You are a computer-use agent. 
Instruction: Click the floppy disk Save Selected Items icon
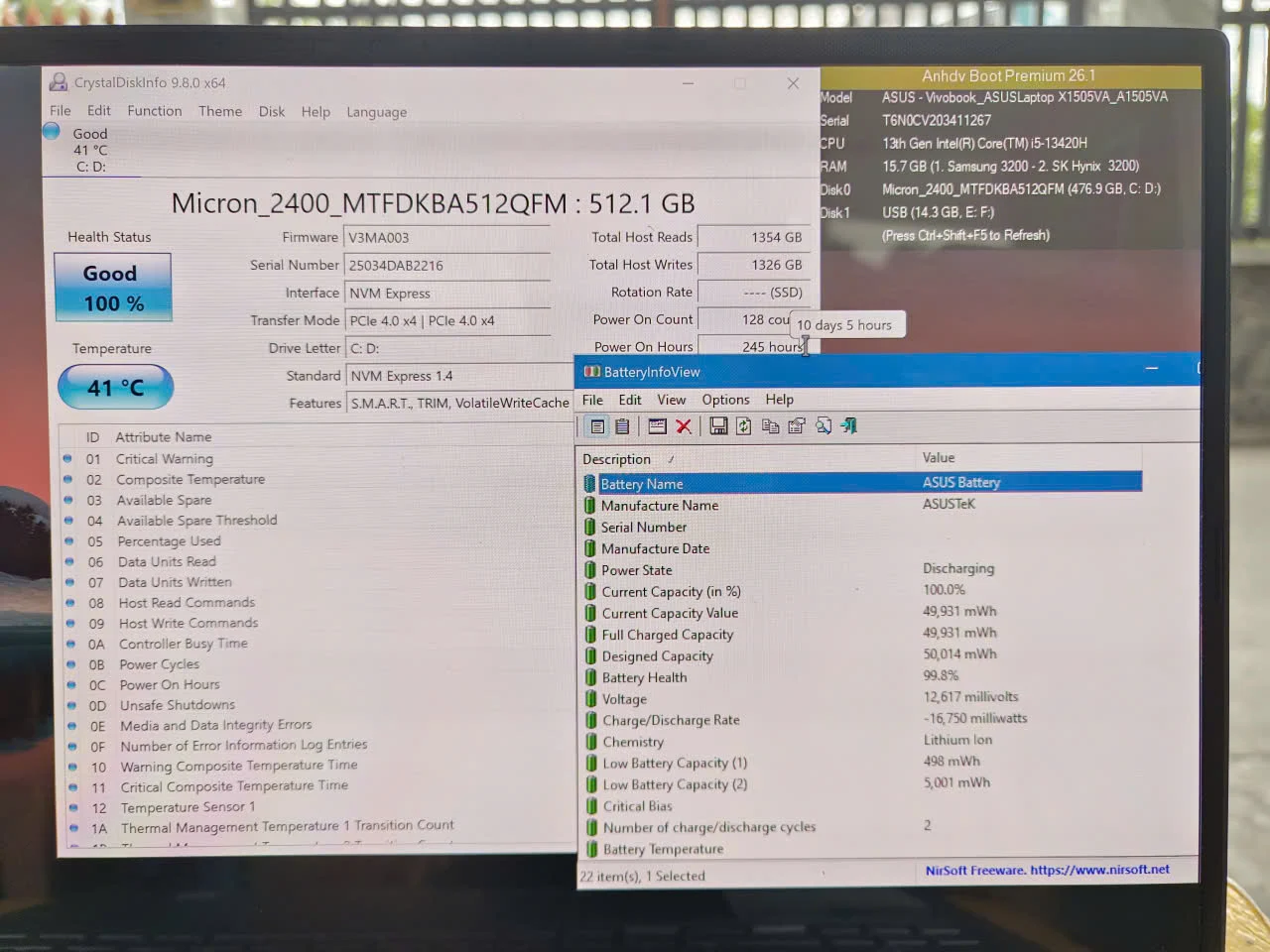[718, 426]
